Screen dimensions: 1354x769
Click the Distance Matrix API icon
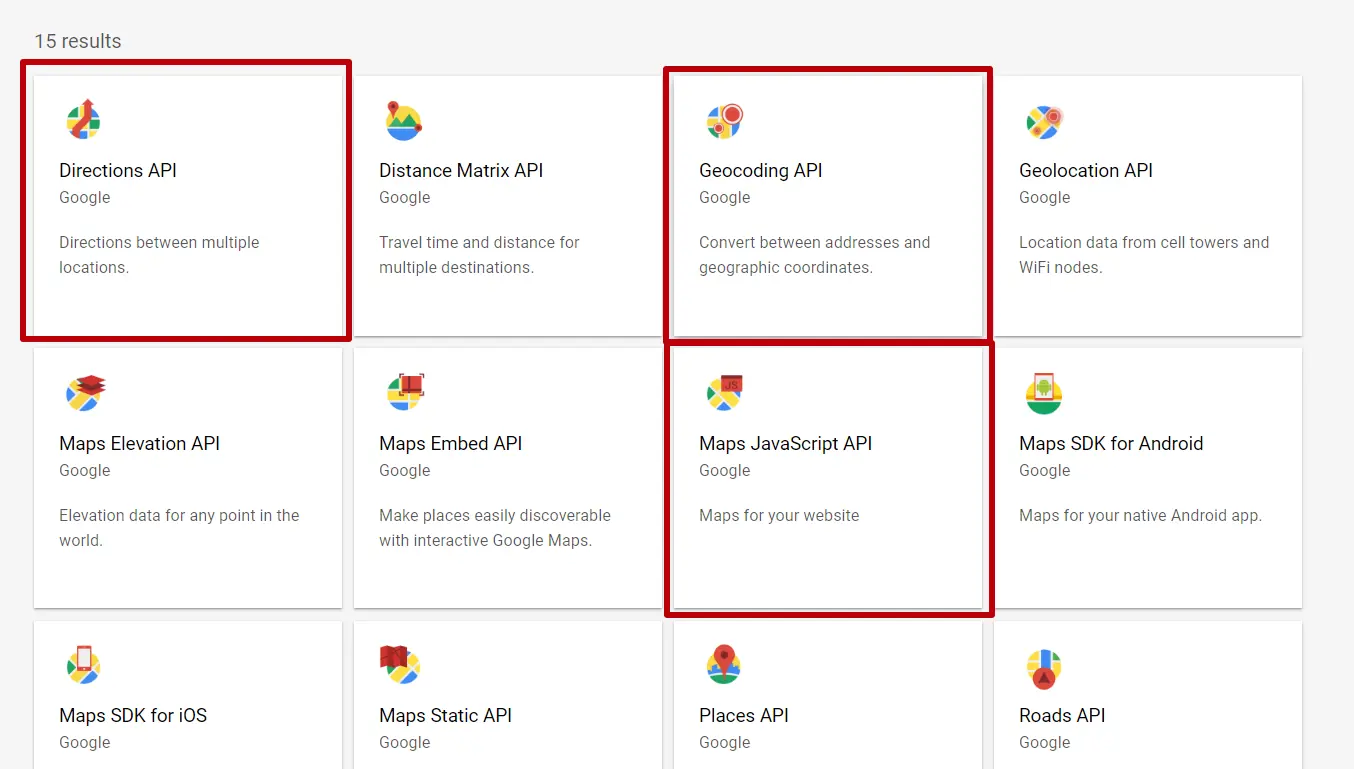pos(404,119)
